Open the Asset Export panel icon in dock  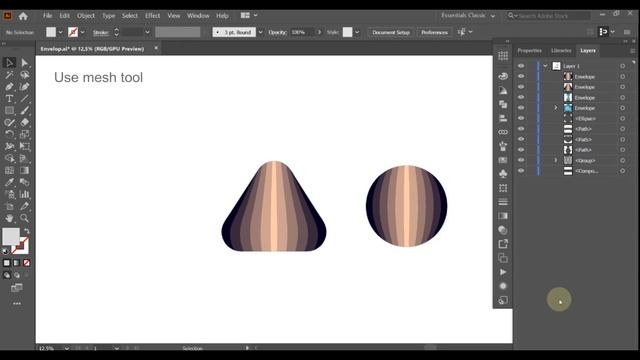tap(503, 244)
